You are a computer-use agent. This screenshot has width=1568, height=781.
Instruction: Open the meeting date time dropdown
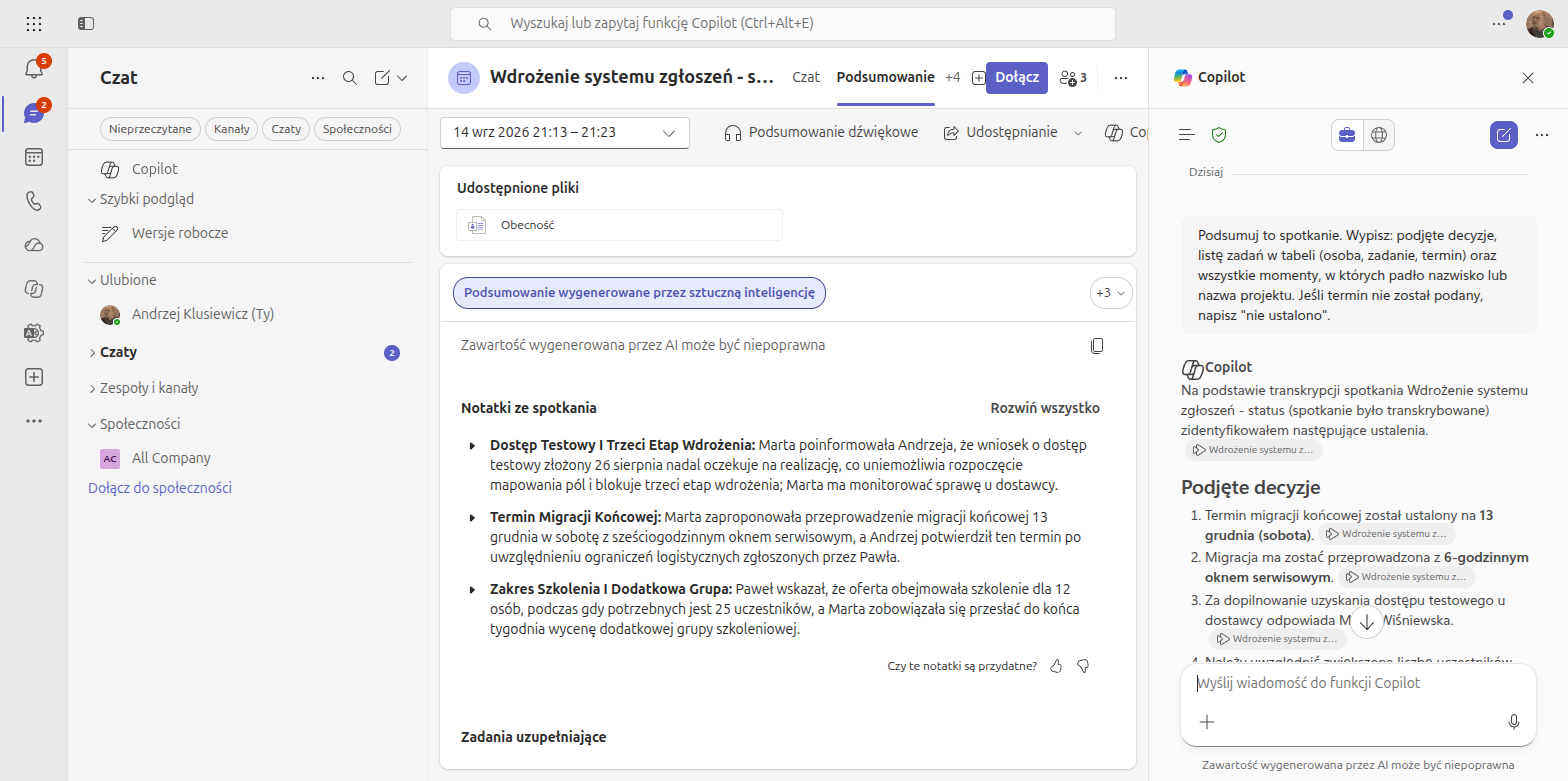(565, 133)
